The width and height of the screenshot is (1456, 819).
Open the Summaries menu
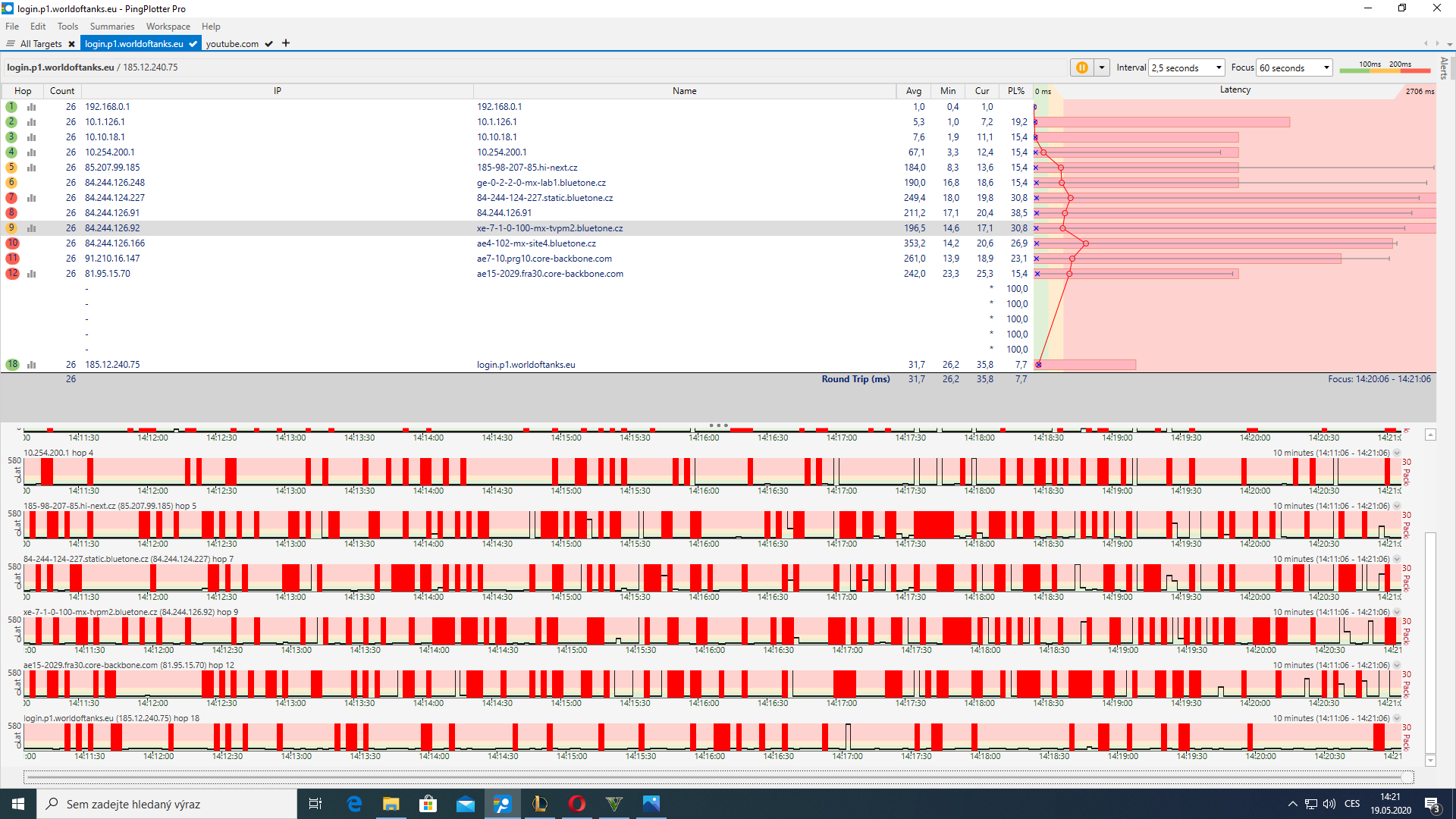(111, 27)
